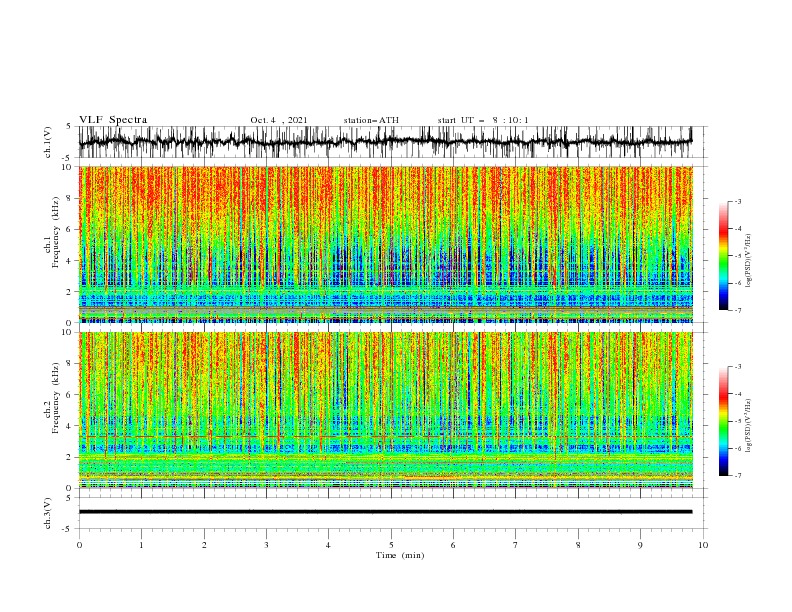792x612 pixels.
Task: Click the ch.2 spectrogram panel
Action: point(385,410)
